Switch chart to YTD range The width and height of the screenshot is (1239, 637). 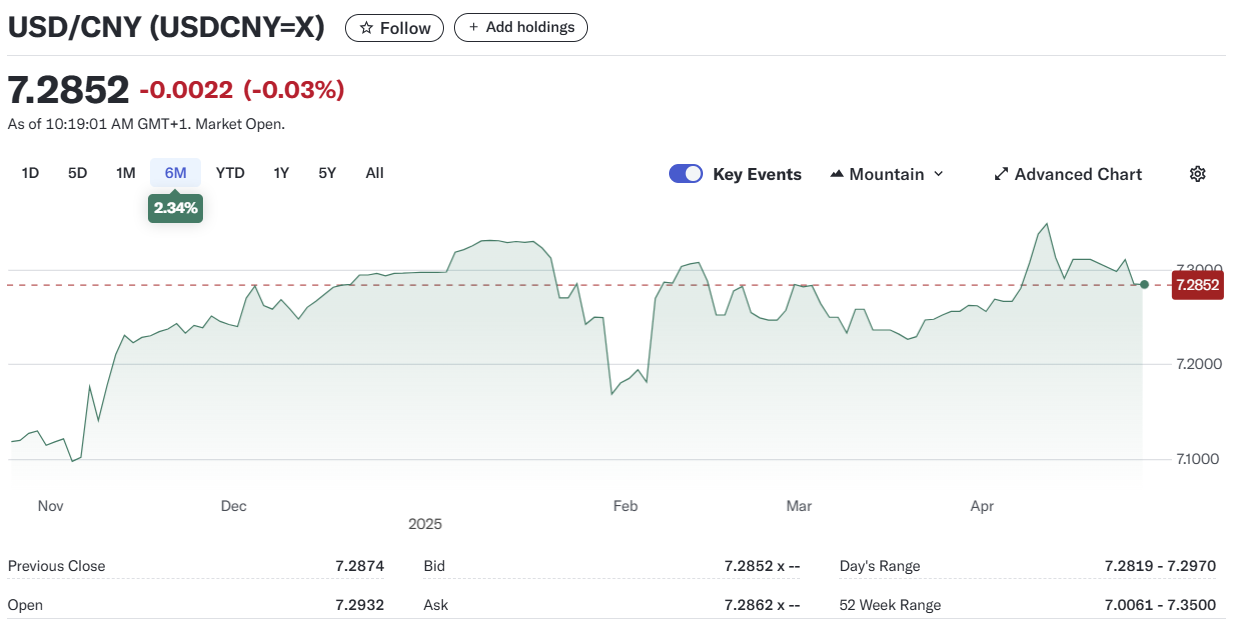pos(230,173)
